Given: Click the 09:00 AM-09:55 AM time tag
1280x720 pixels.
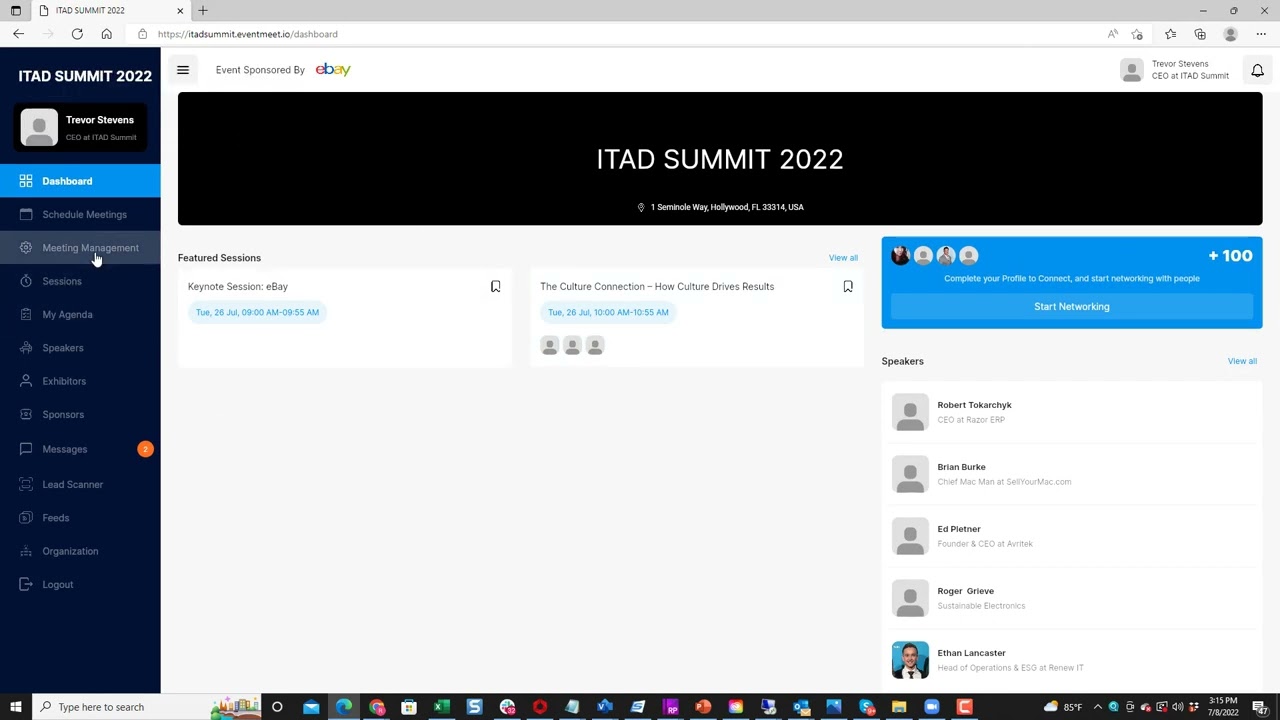Looking at the screenshot, I should [x=257, y=312].
